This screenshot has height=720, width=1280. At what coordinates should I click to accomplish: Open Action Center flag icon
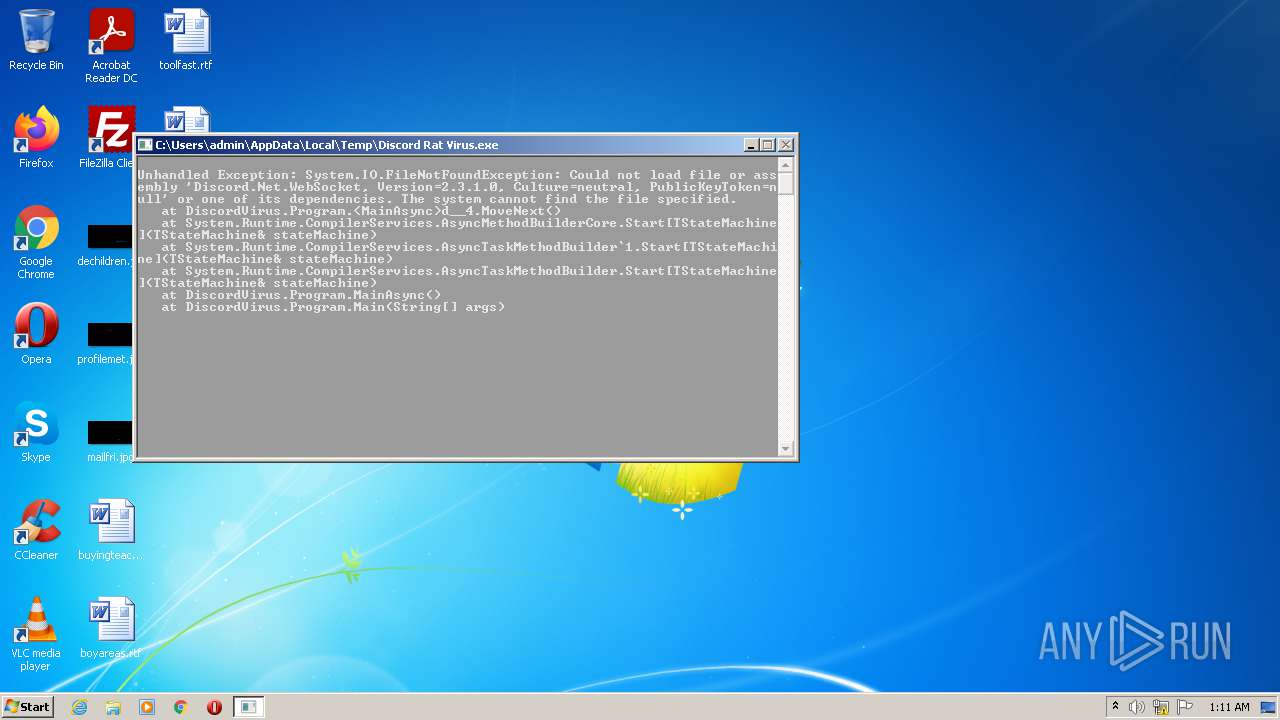coord(1185,707)
